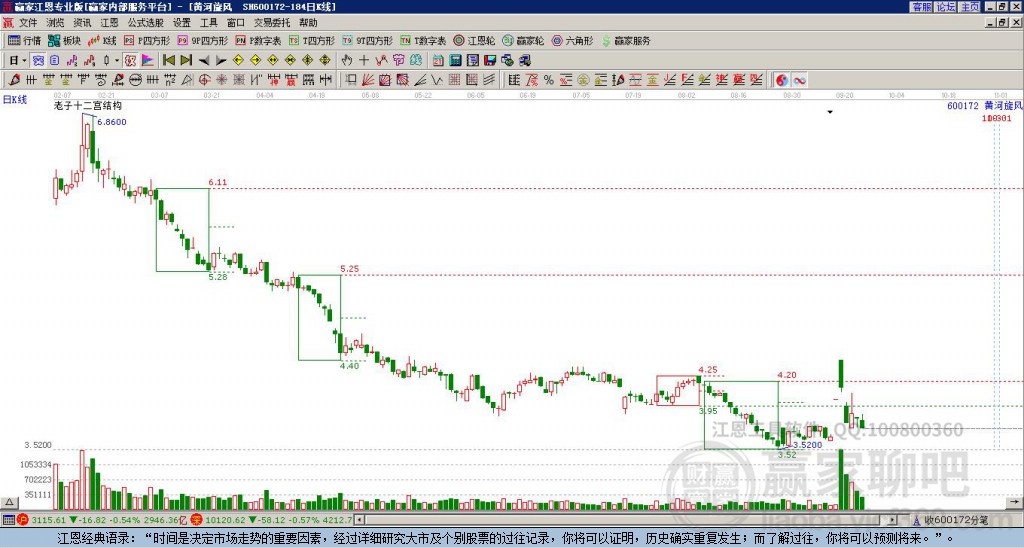Open the 文件 menu

(x=28, y=23)
